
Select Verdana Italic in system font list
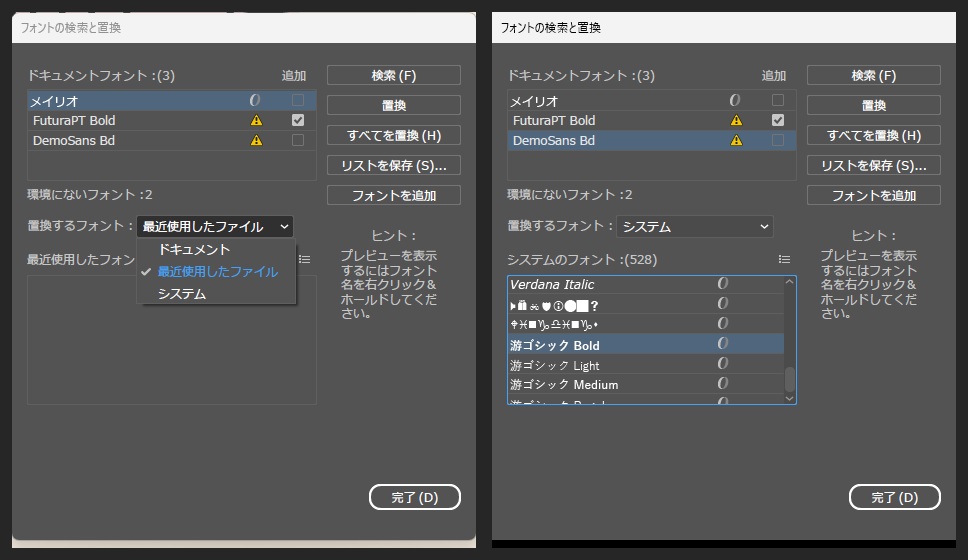[646, 284]
